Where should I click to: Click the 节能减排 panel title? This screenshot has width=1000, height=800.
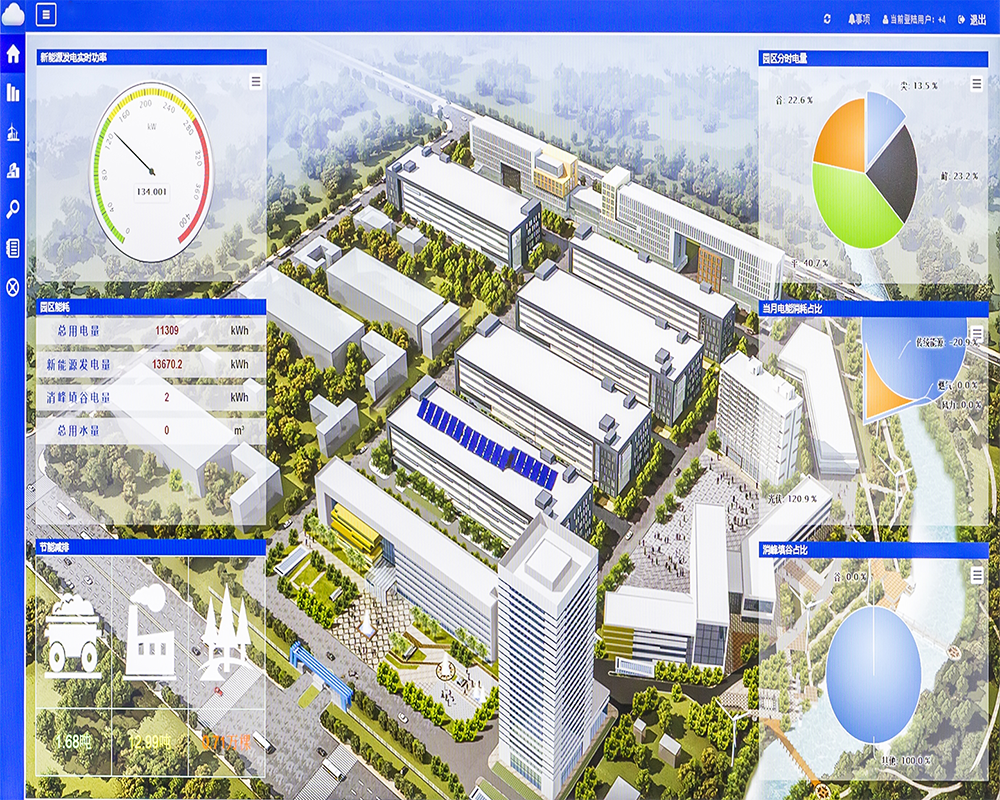[55, 547]
